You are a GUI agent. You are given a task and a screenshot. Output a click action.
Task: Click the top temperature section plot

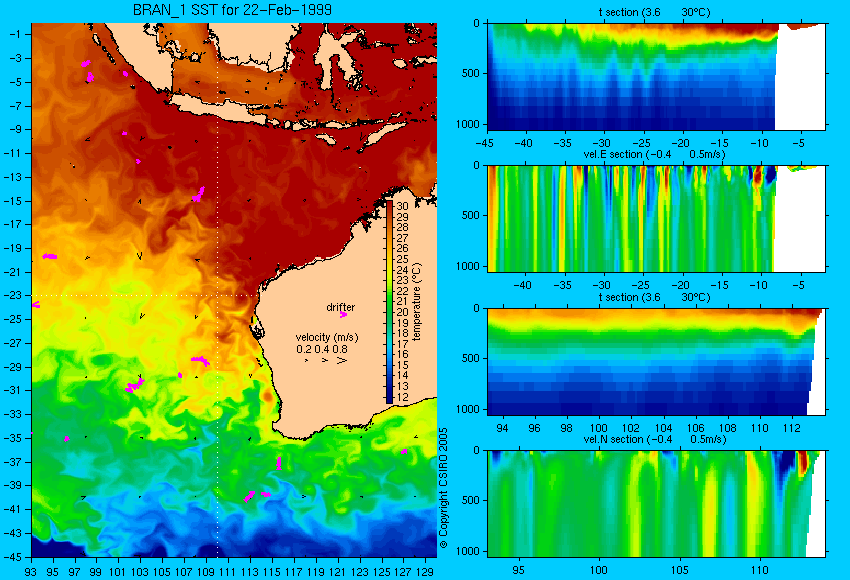[x=656, y=76]
